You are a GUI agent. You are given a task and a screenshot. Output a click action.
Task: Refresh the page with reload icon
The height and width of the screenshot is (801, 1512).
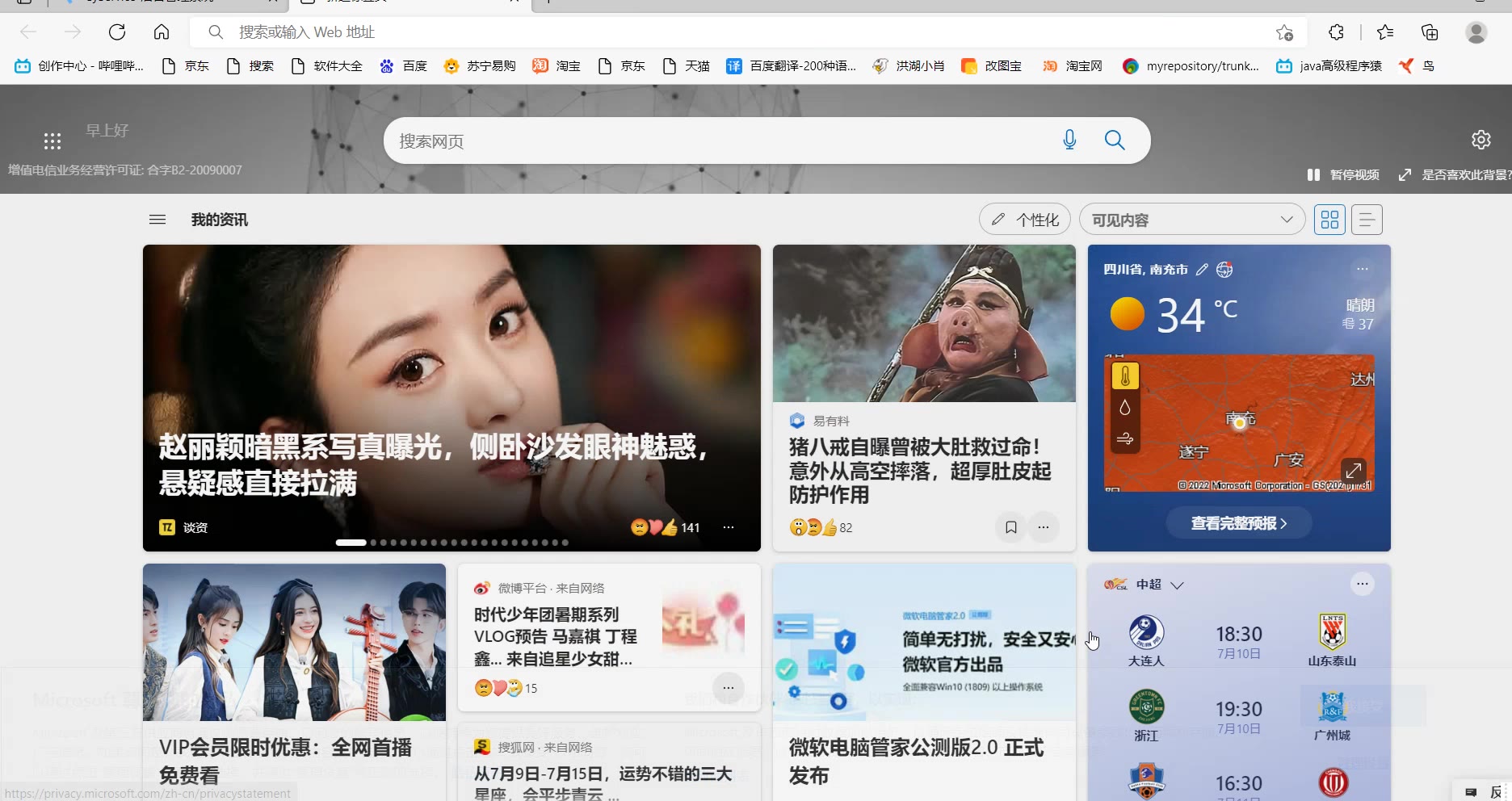pos(117,32)
